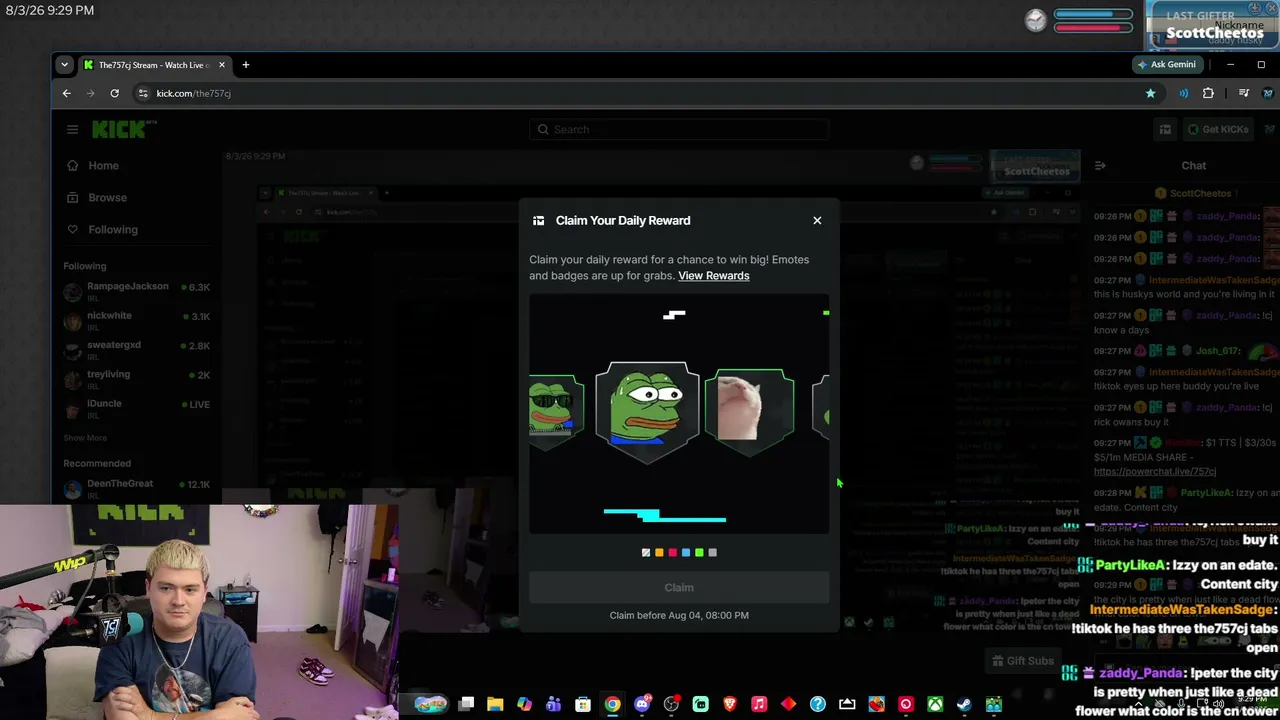This screenshot has height=720, width=1280.
Task: Open a new Chrome tab
Action: click(x=245, y=65)
